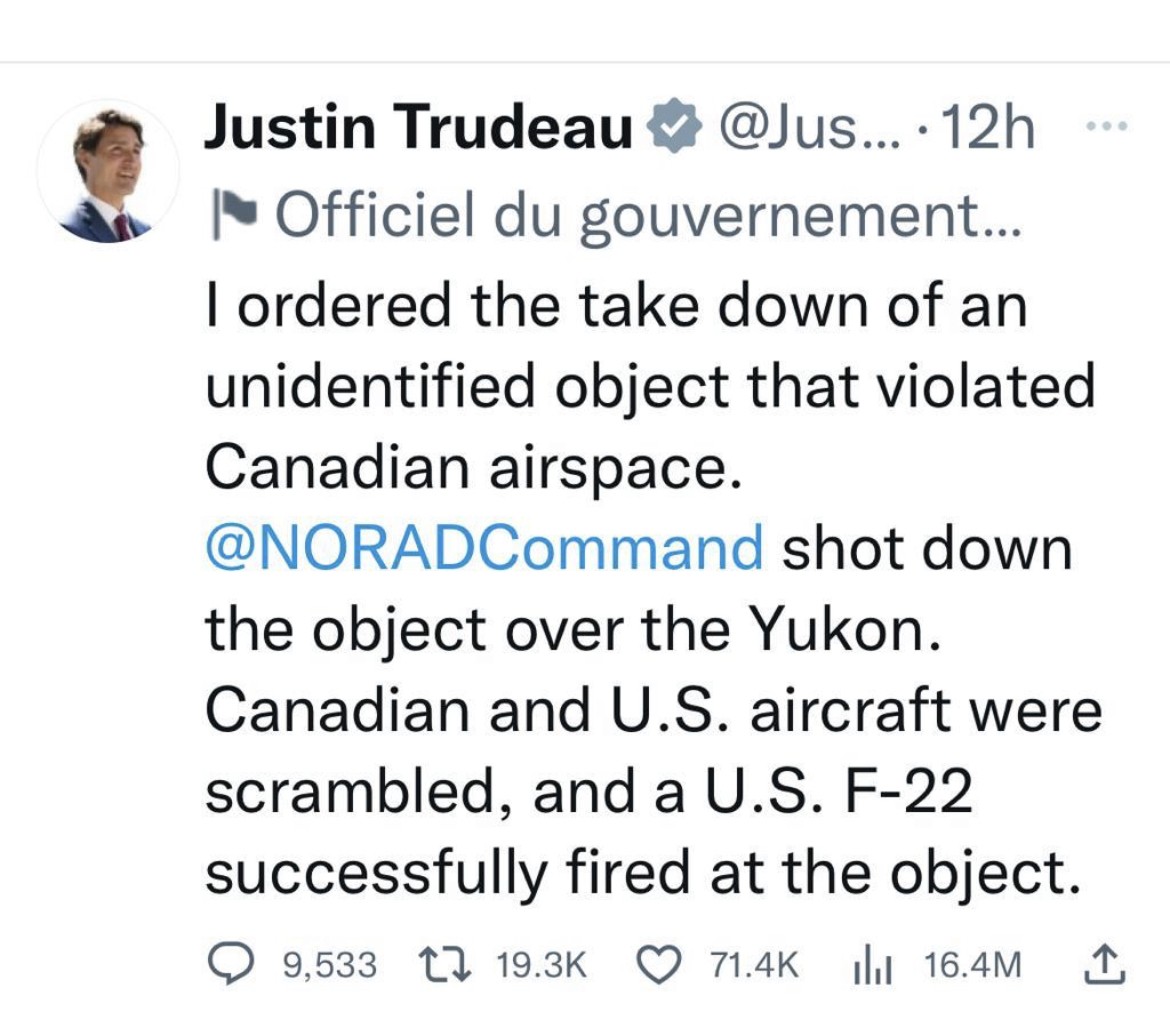
Task: Click the 16.4M views count
Action: click(972, 965)
